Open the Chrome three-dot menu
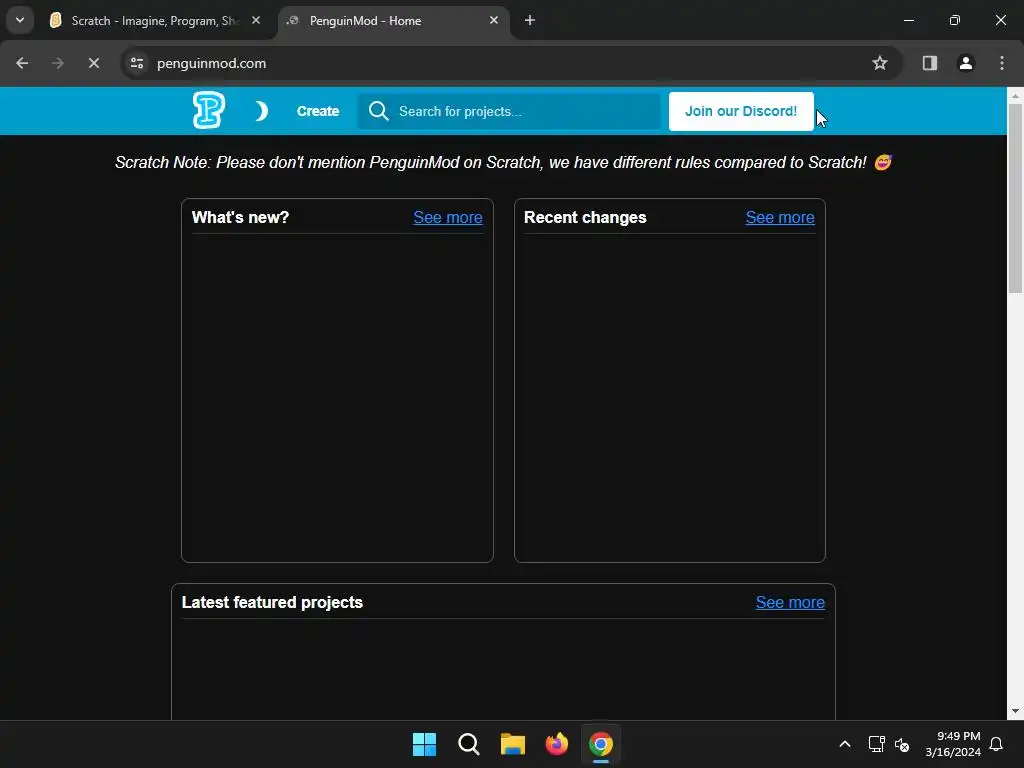Screen dimensions: 1024x768 tap(1002, 63)
